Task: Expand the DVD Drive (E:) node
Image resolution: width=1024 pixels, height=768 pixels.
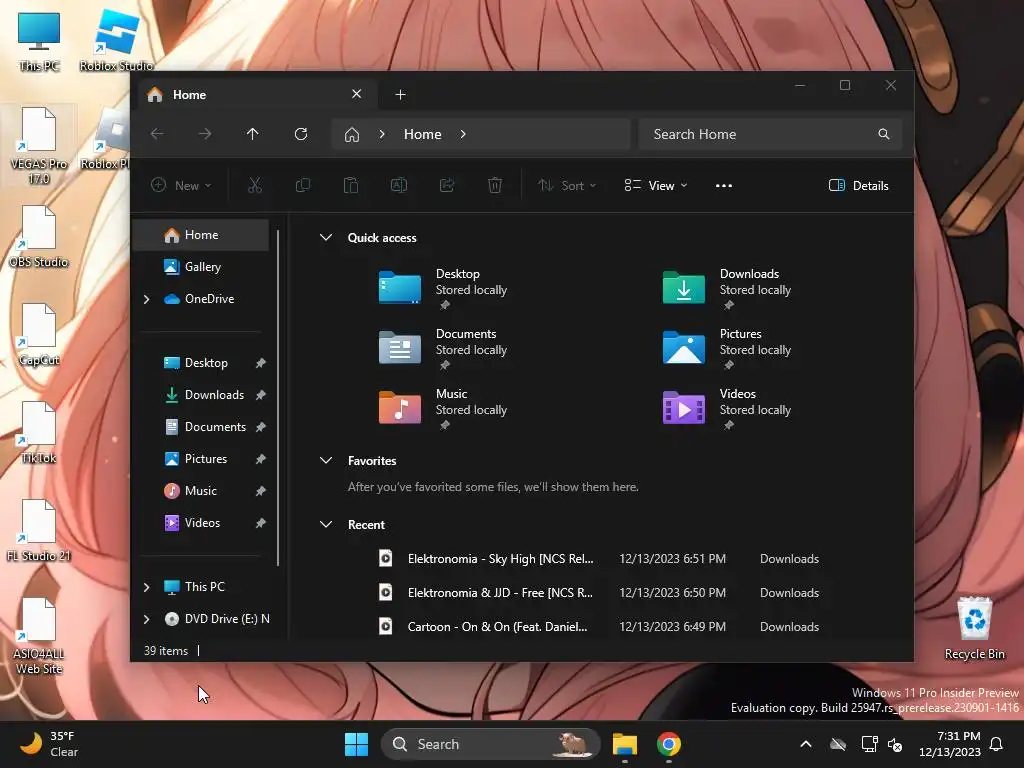Action: [x=146, y=619]
